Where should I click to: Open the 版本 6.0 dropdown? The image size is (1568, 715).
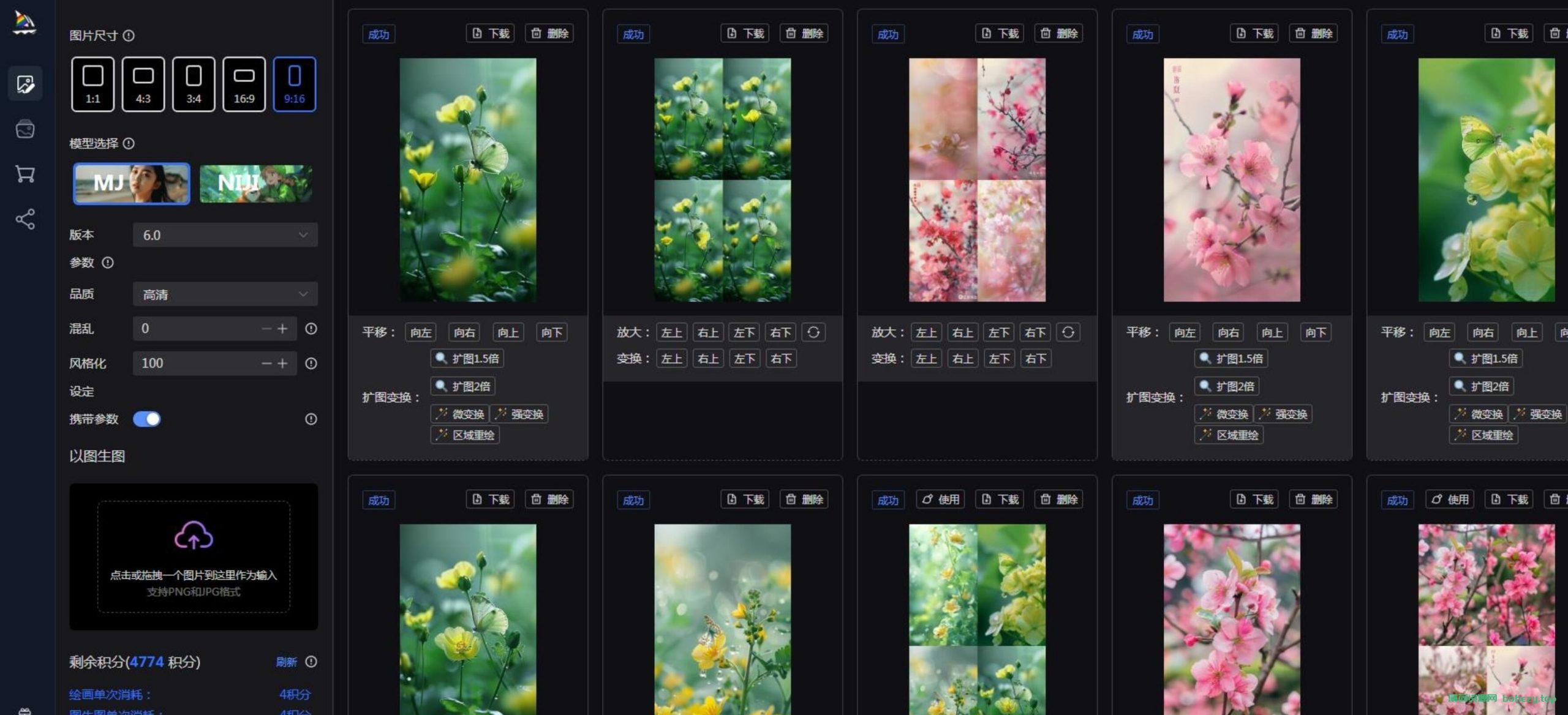coord(225,235)
